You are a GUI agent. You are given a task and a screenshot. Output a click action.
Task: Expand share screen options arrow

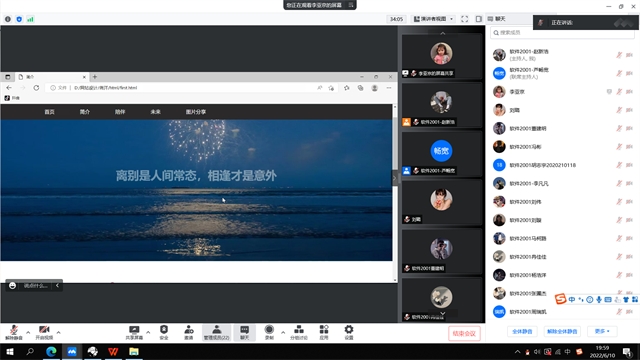[x=148, y=332]
